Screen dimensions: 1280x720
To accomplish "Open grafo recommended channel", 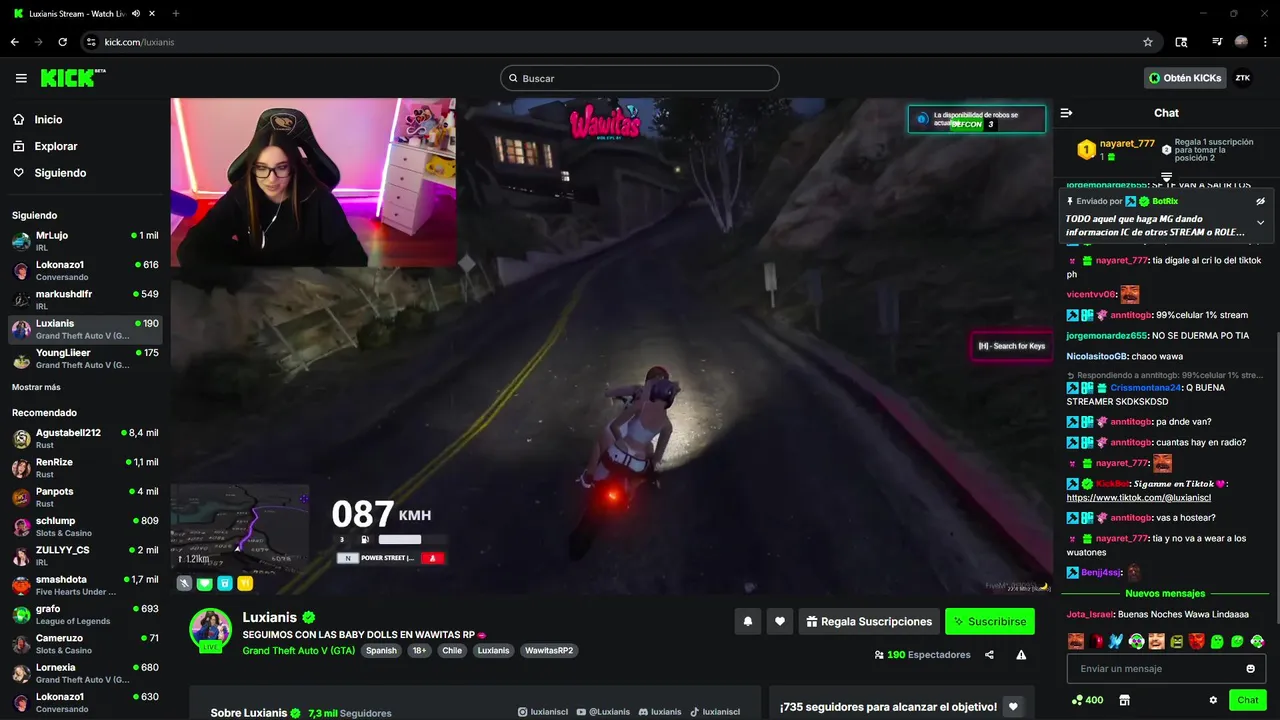I will (85, 614).
